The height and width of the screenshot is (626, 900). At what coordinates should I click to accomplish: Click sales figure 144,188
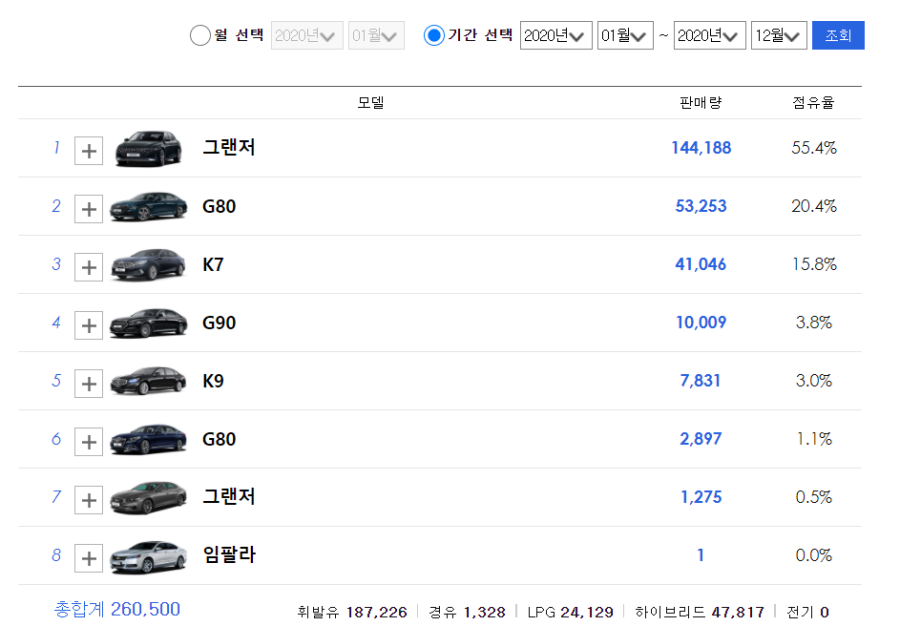701,148
